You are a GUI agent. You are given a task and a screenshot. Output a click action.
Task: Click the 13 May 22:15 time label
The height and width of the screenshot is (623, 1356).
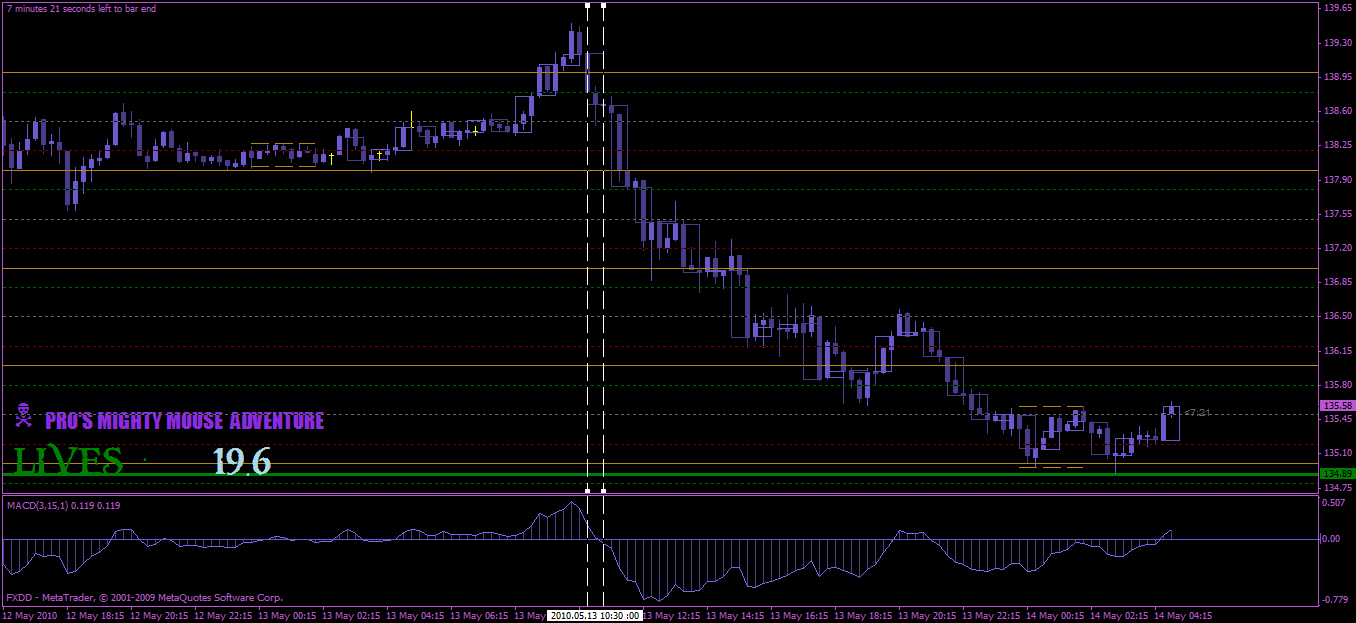[x=993, y=616]
